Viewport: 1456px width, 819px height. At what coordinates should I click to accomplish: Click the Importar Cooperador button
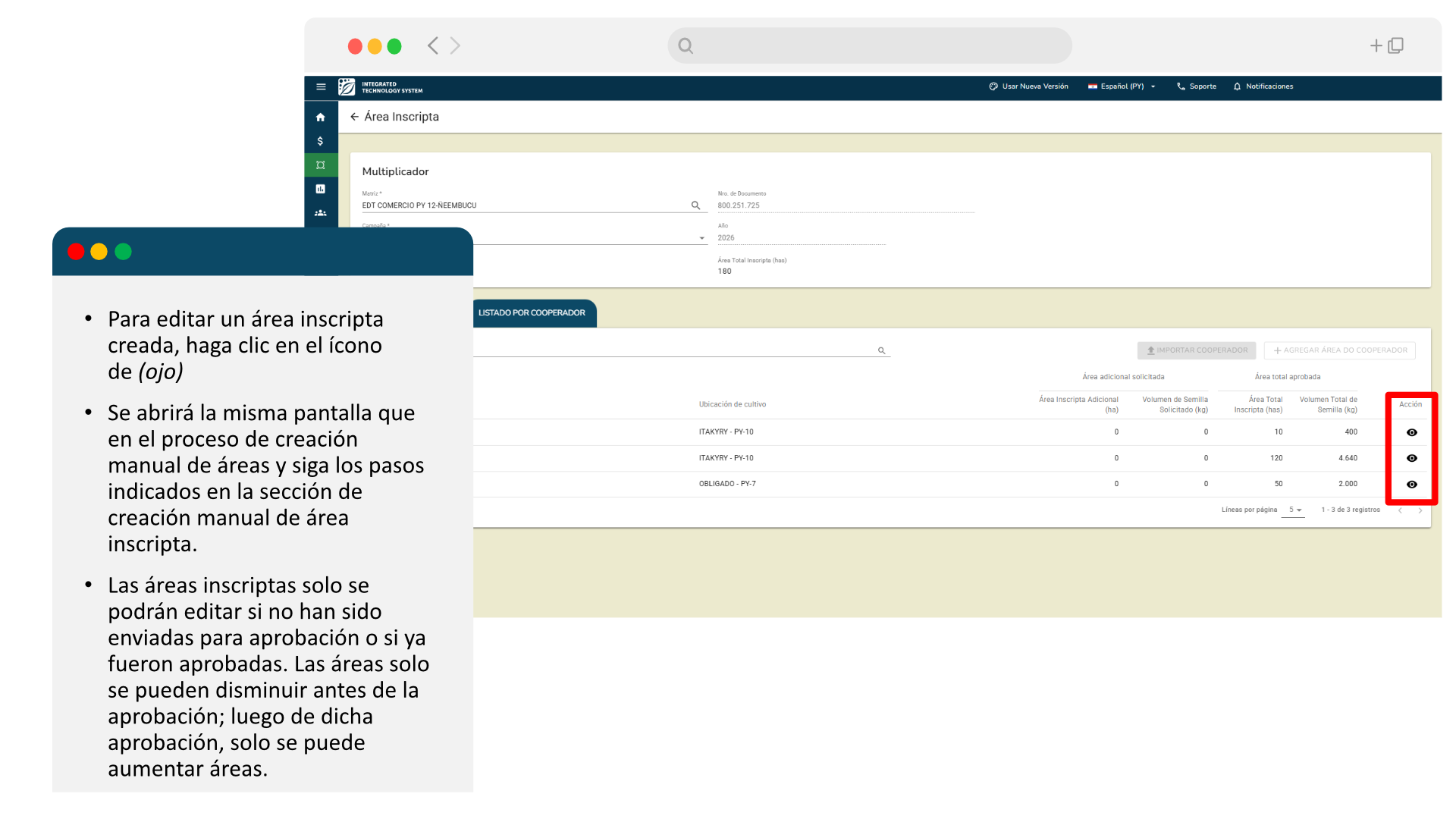click(1197, 350)
